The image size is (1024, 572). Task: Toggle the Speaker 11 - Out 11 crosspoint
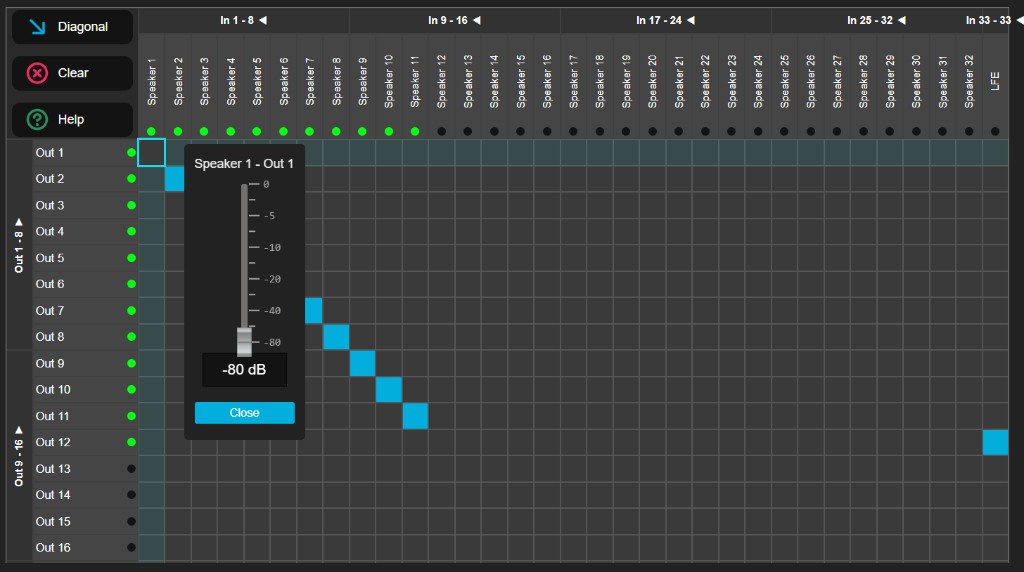[415, 416]
